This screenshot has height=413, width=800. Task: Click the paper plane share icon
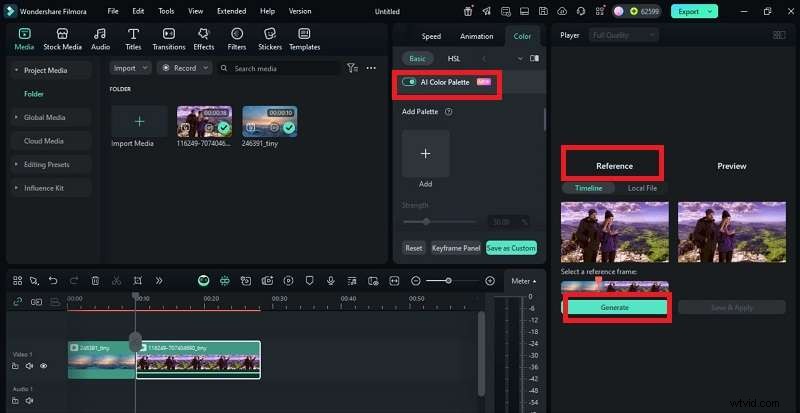tap(487, 11)
